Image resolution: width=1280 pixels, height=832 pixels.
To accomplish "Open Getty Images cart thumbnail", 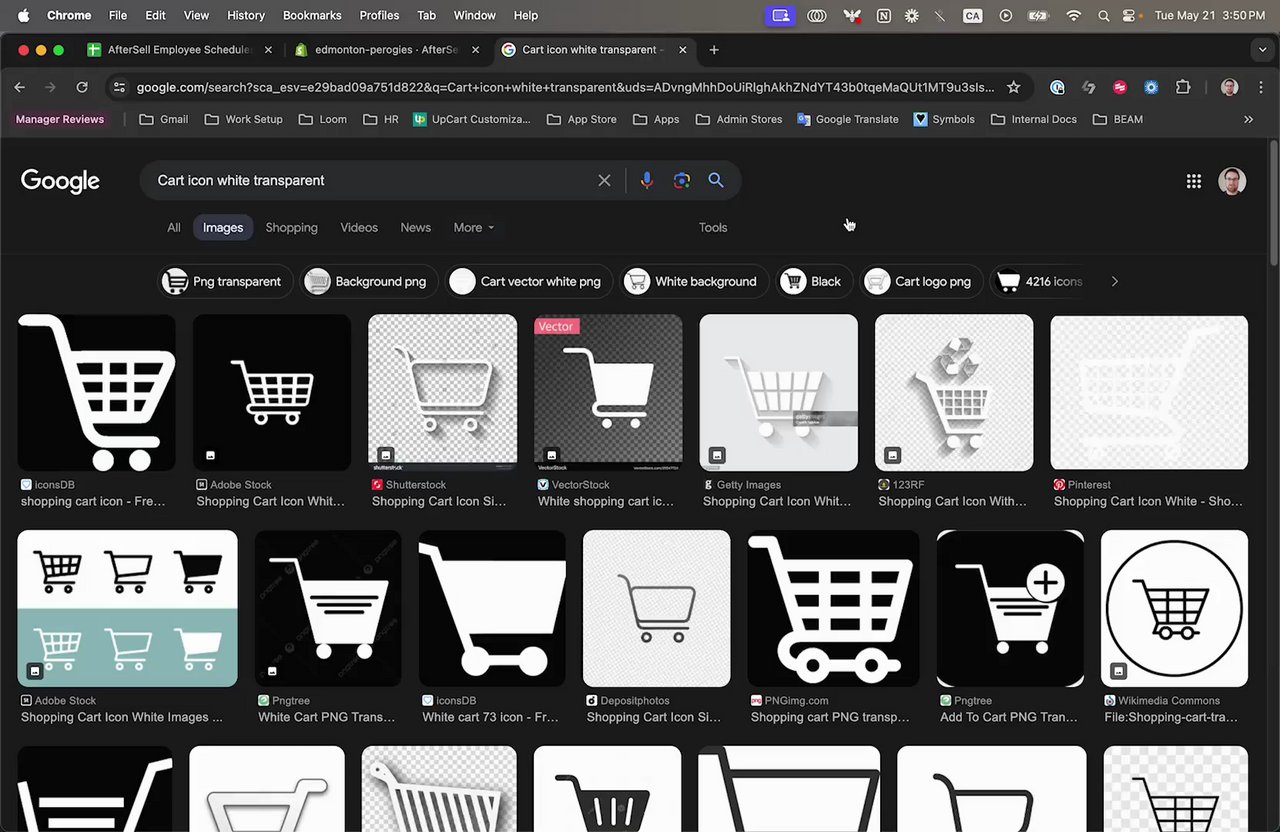I will point(778,393).
